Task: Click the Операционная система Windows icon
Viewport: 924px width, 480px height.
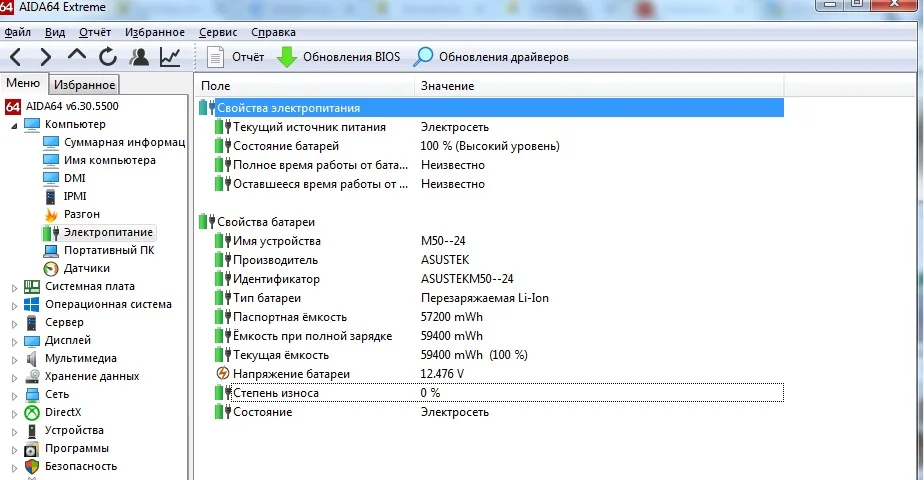Action: coord(32,304)
